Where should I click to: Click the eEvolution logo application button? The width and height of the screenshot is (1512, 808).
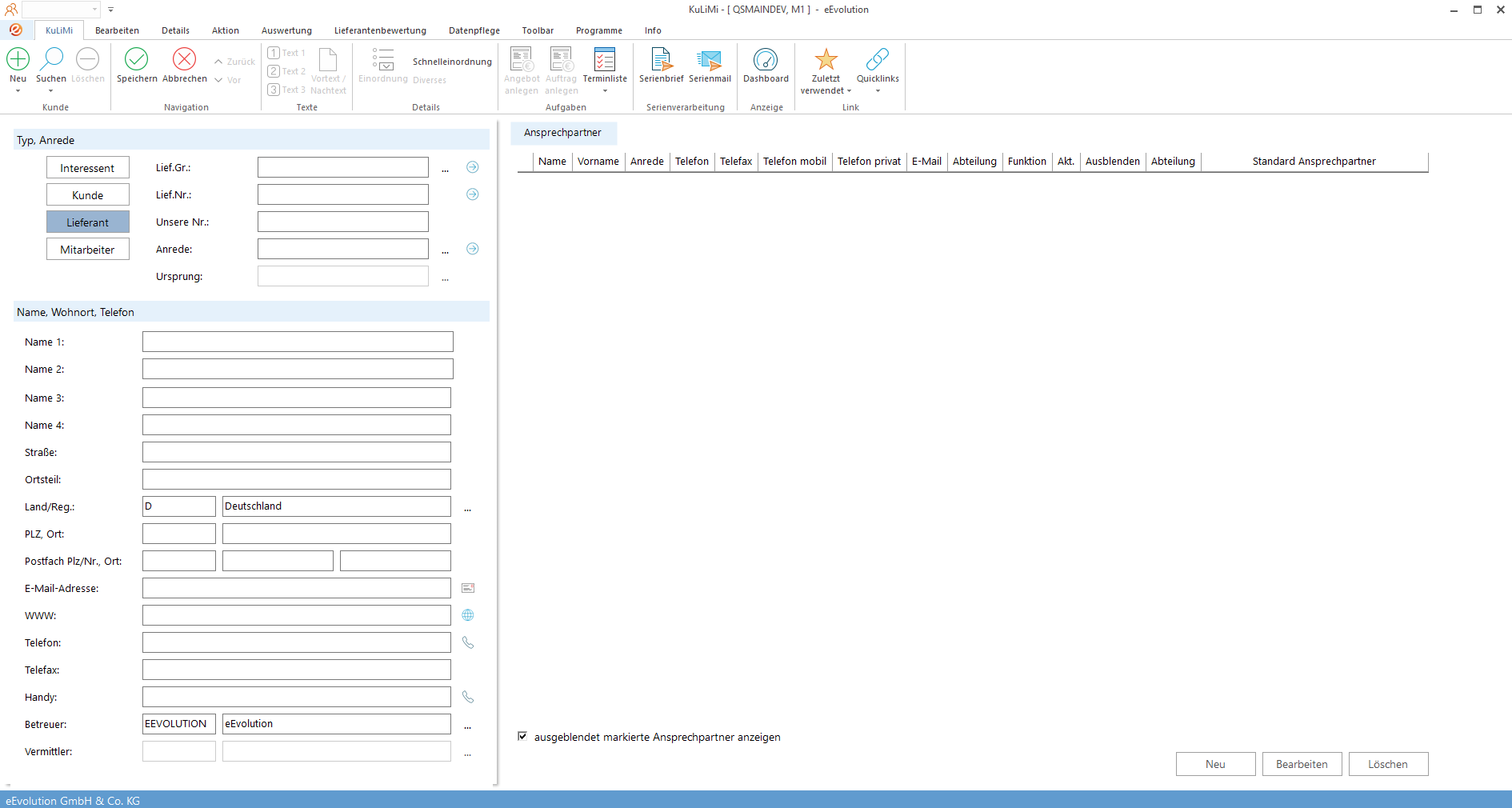[x=16, y=30]
